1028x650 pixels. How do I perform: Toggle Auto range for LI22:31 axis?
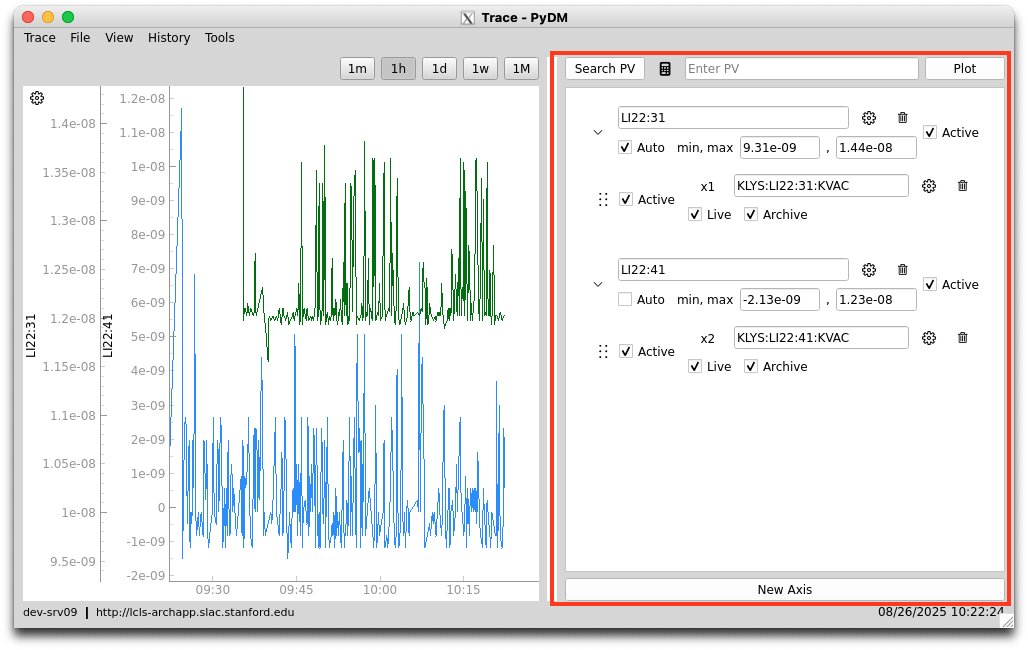pyautogui.click(x=625, y=148)
